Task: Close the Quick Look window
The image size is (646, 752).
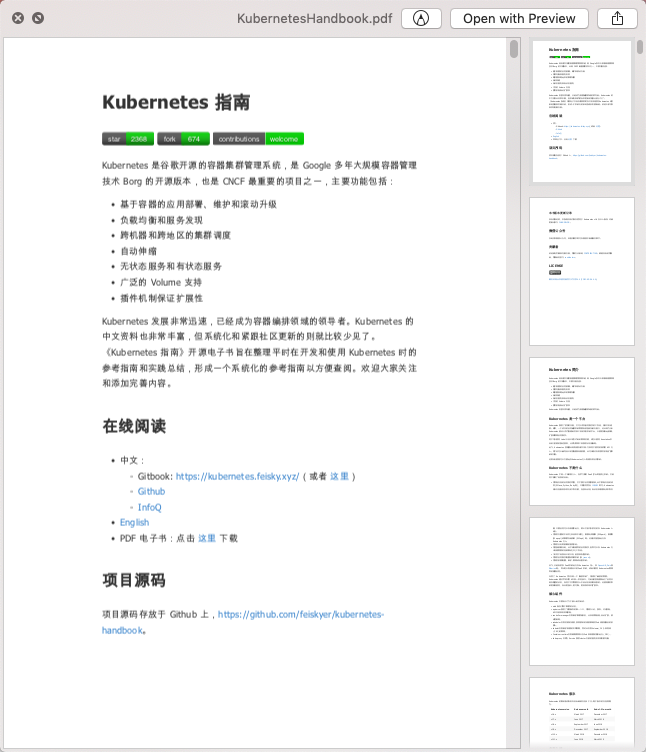Action: pos(18,18)
